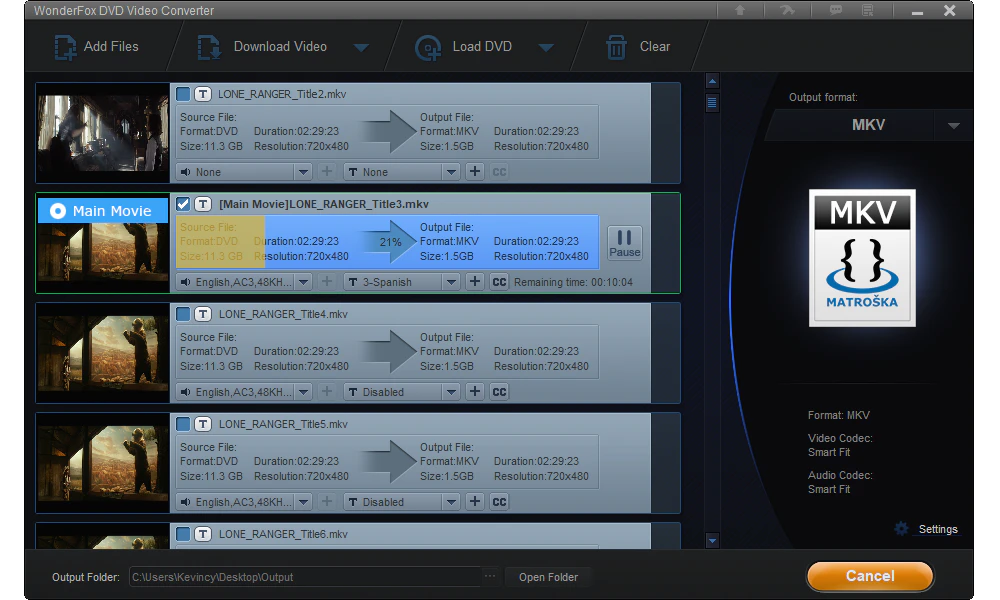Viewport: 1000px width, 600px height.
Task: Open the 3-Spanish subtitle dropdown
Action: pyautogui.click(x=452, y=282)
